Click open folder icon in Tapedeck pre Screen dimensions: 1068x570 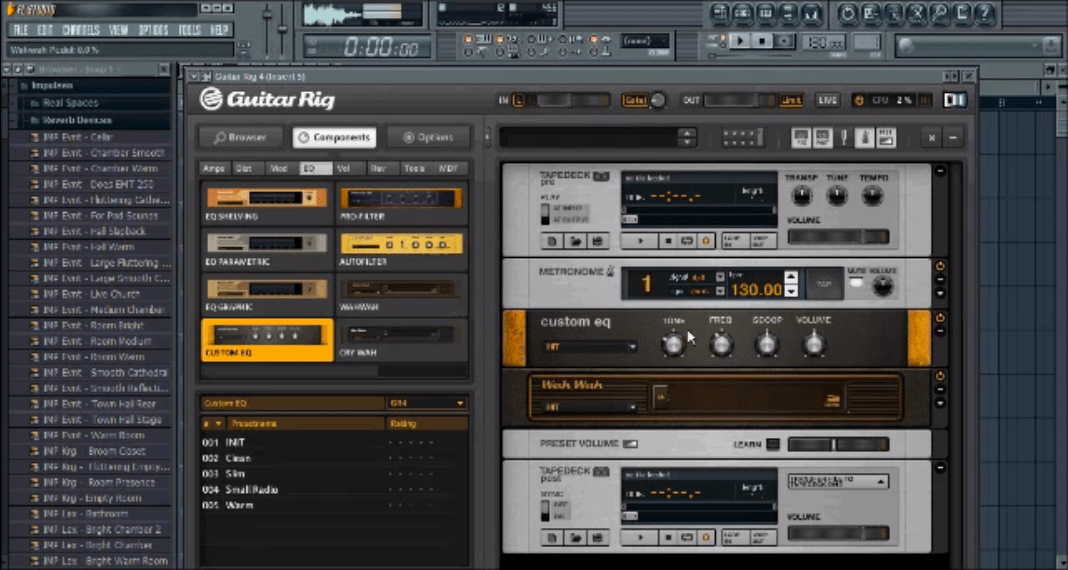(576, 240)
